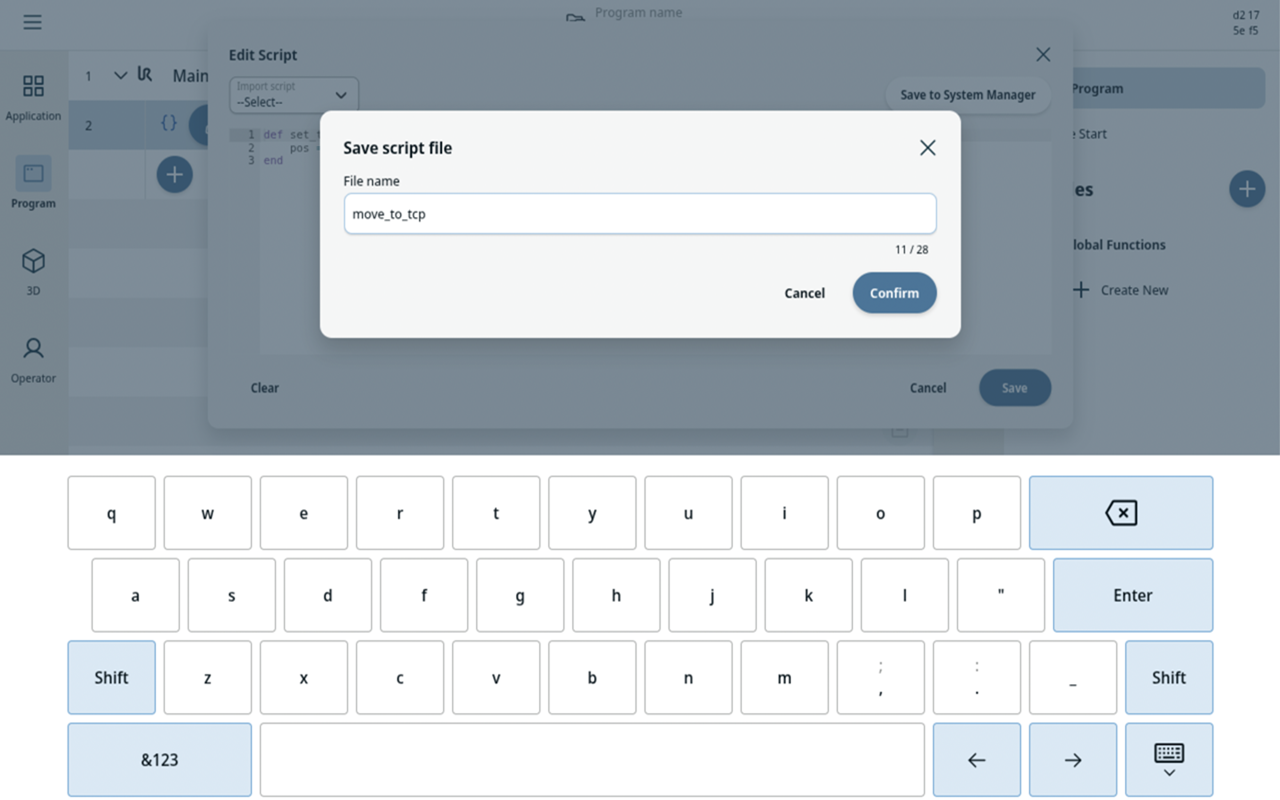Click Confirm to save script file
1280x800 pixels.
pos(894,293)
